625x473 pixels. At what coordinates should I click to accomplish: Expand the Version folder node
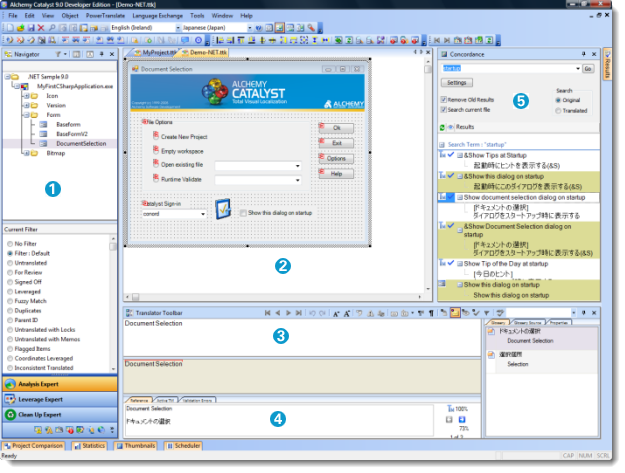(x=26, y=106)
